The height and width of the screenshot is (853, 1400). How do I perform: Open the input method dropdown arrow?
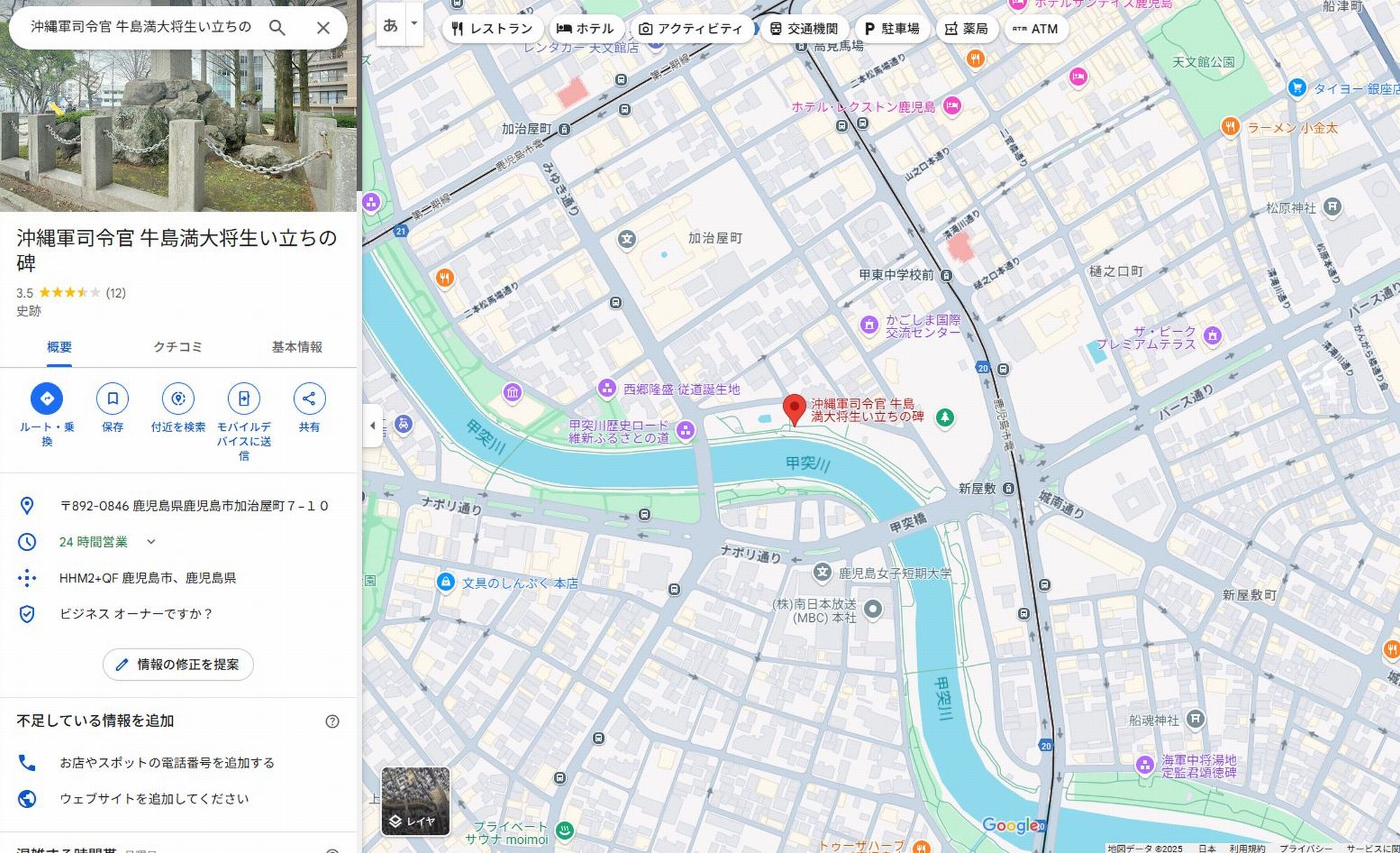tap(414, 24)
